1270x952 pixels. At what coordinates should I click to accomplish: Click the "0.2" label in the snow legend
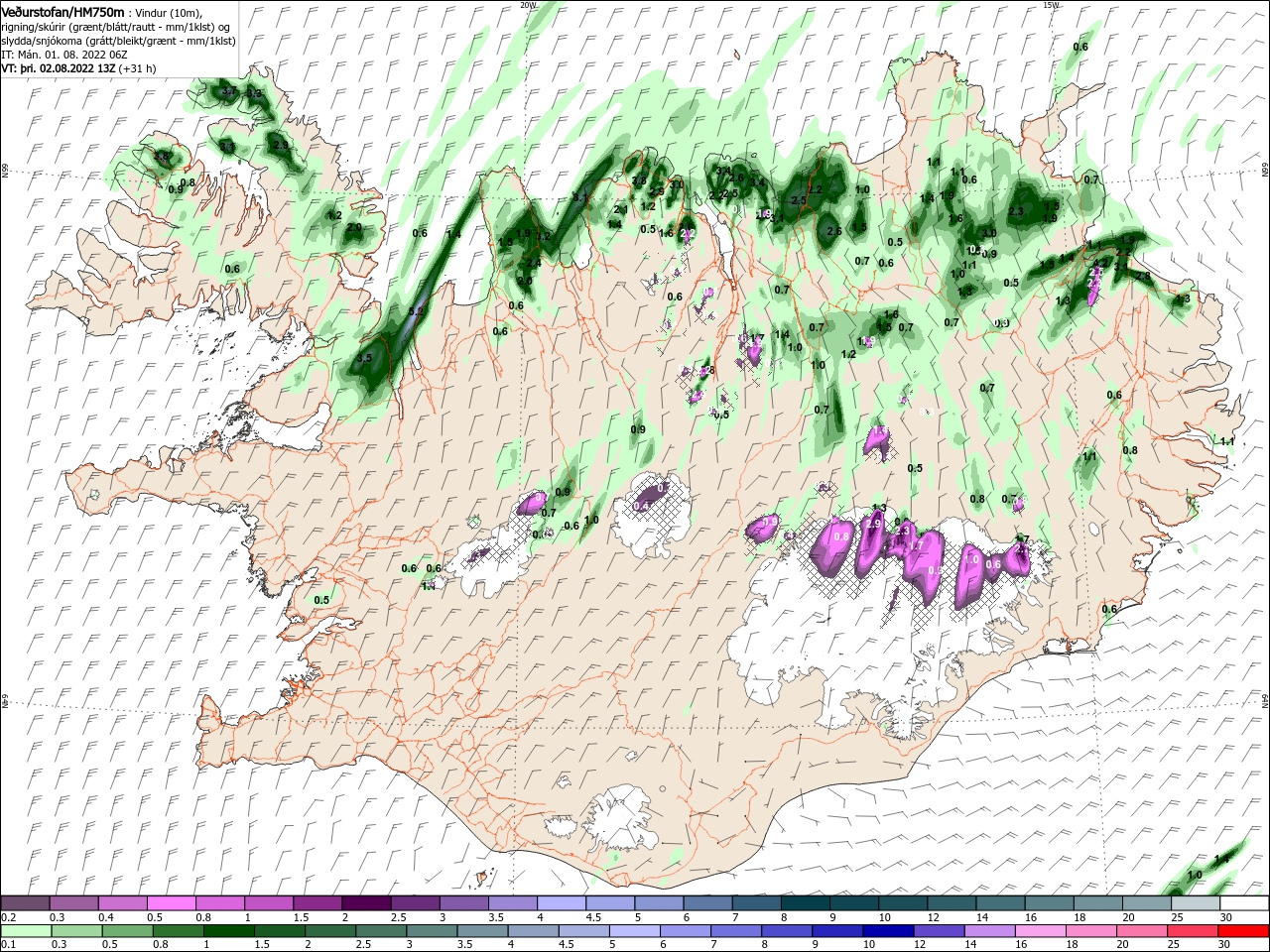point(9,917)
